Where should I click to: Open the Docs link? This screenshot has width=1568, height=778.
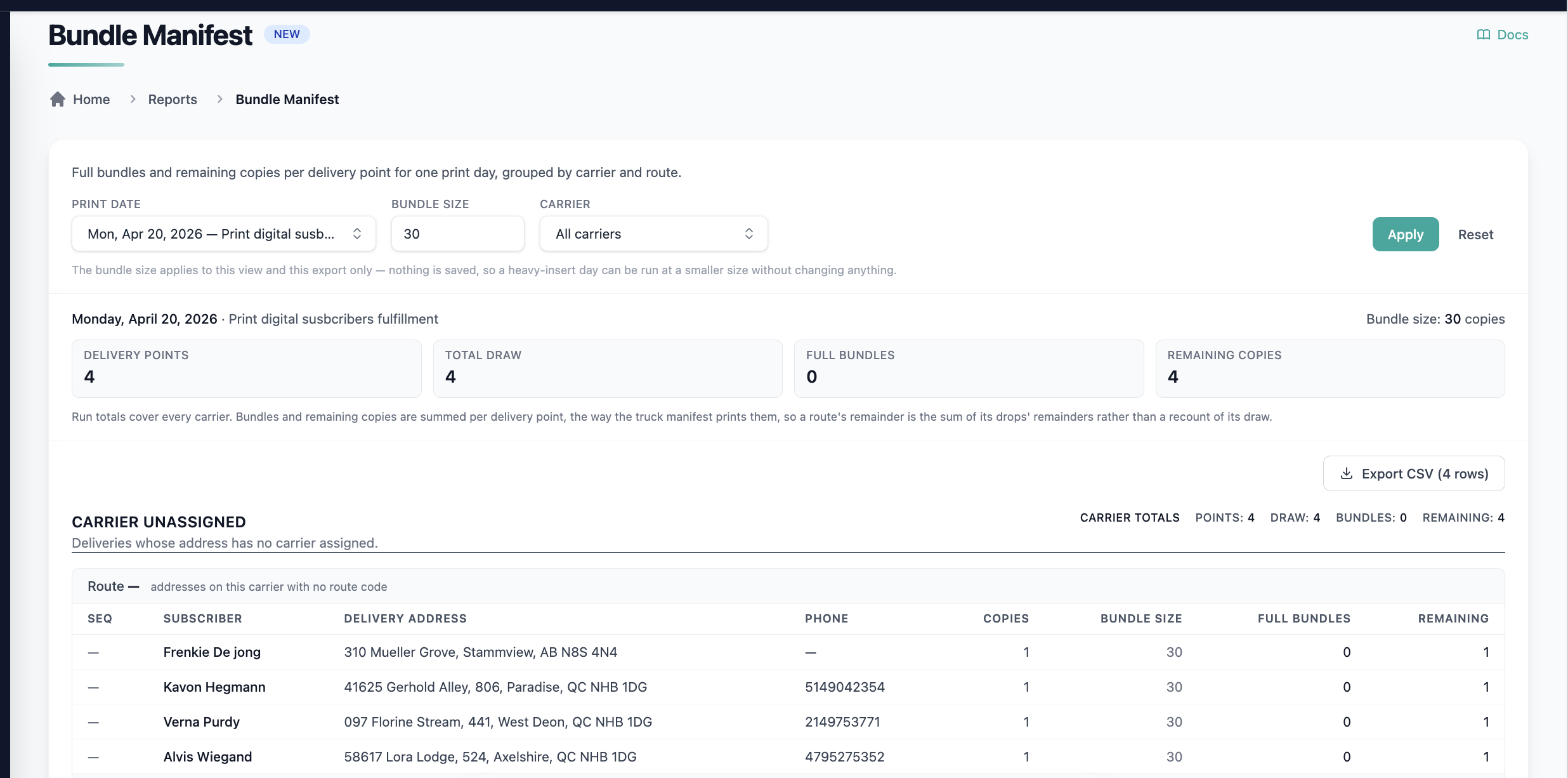(1503, 35)
